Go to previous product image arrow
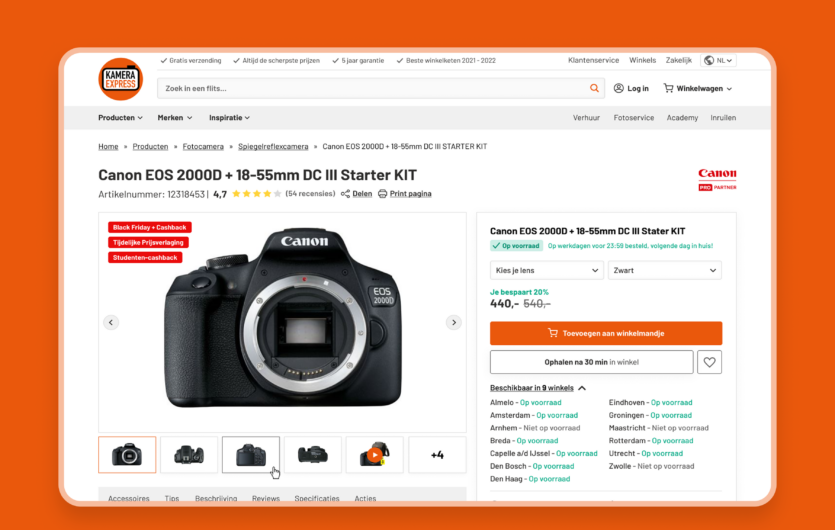The width and height of the screenshot is (835, 530). coord(111,322)
